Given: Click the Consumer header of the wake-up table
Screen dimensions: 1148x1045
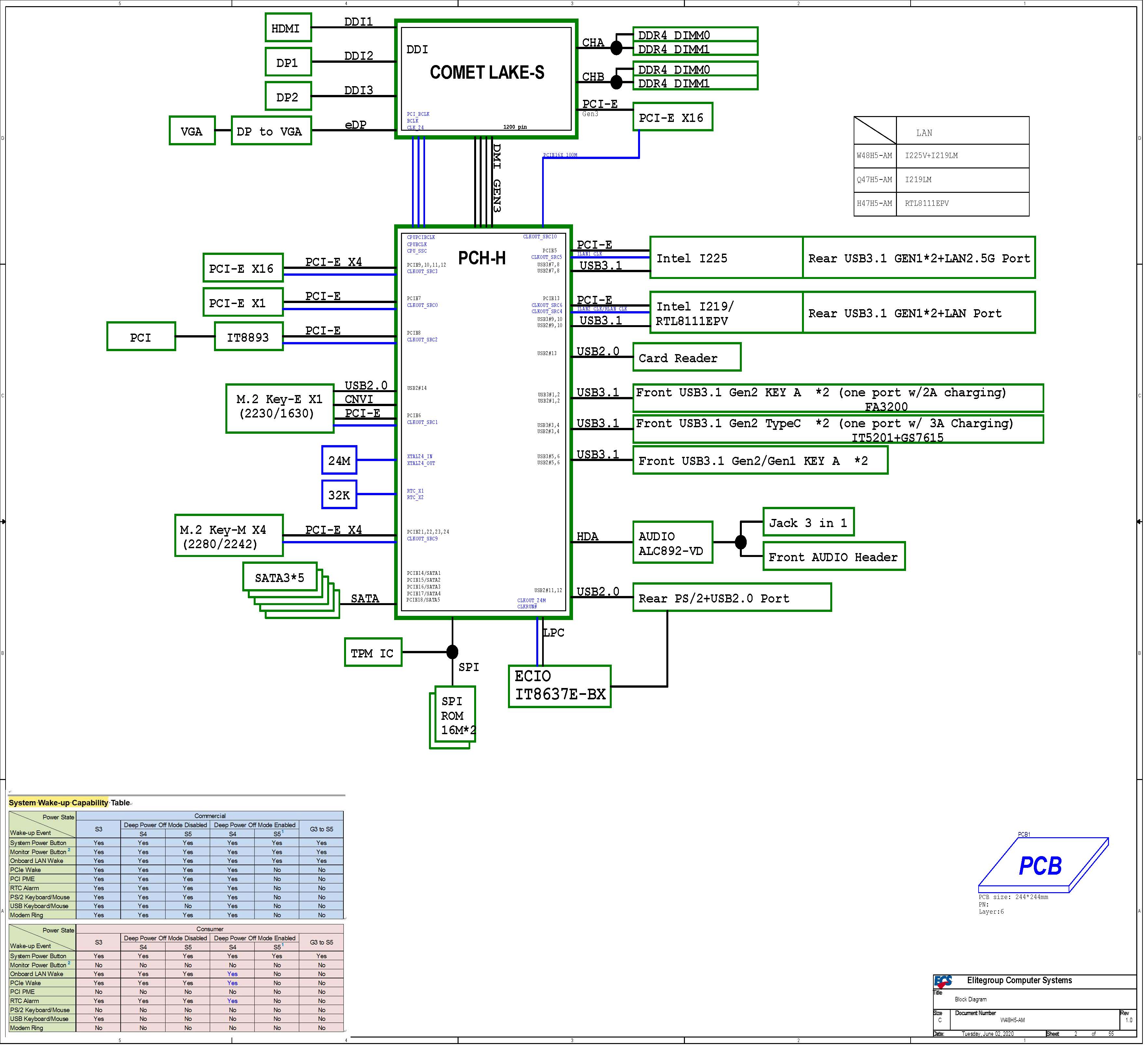Looking at the screenshot, I should coord(210,929).
